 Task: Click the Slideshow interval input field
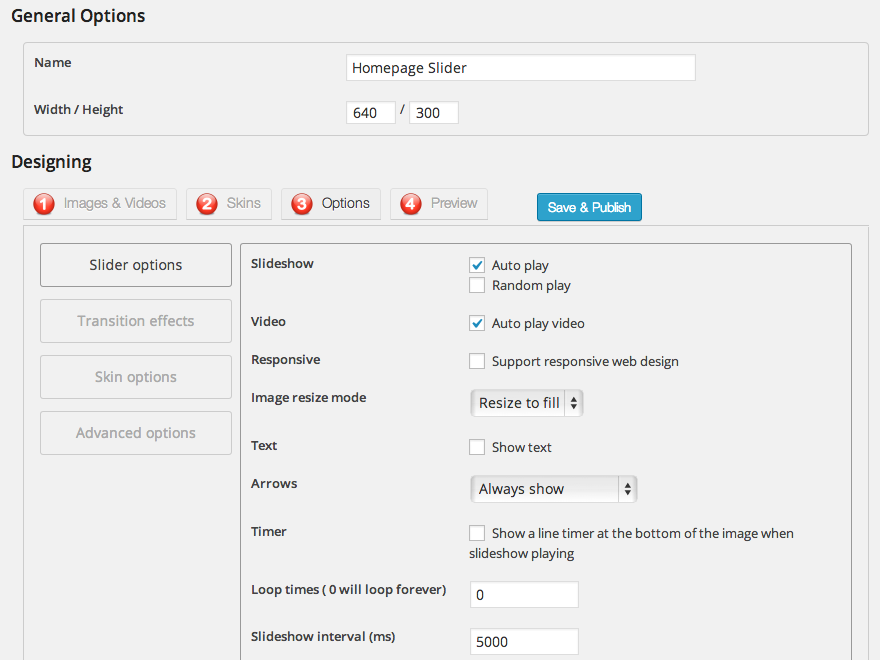[x=524, y=642]
